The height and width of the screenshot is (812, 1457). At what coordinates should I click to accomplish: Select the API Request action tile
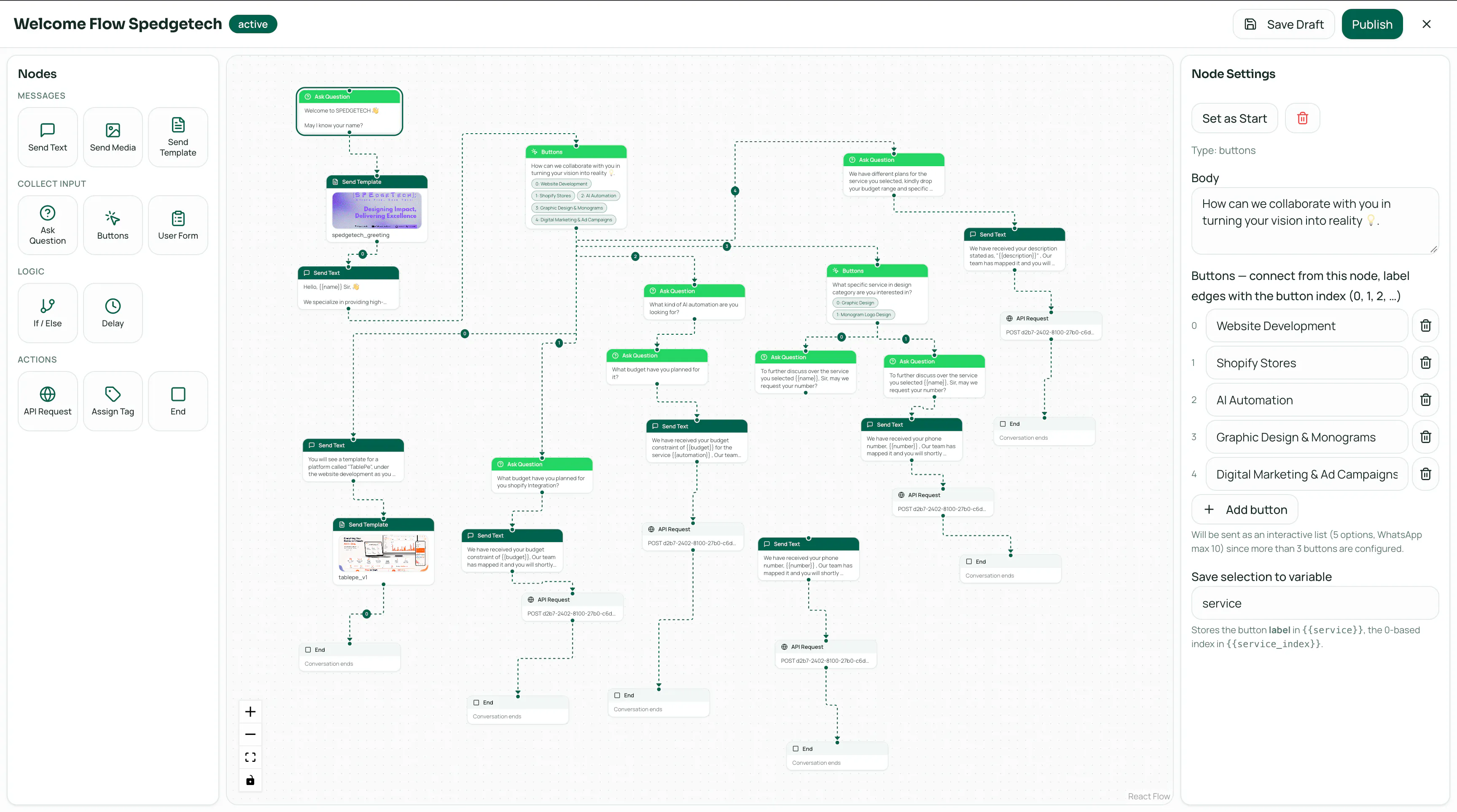coord(48,401)
